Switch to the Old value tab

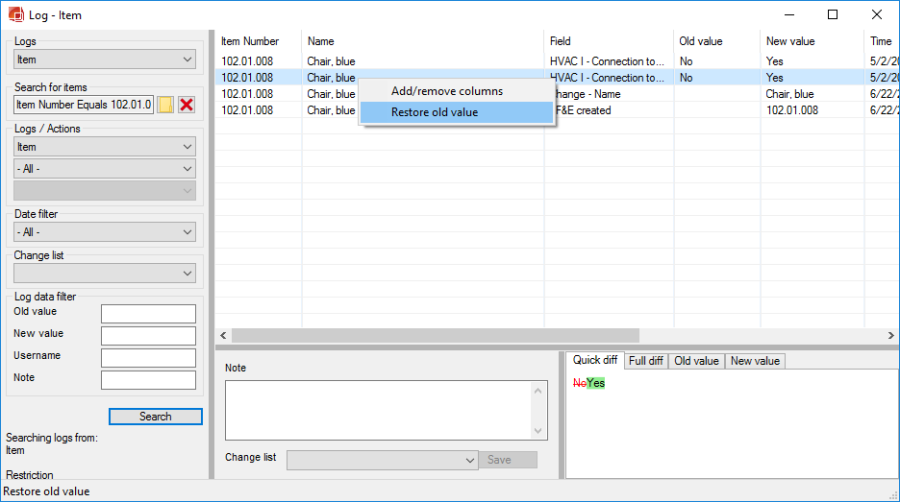tap(696, 361)
